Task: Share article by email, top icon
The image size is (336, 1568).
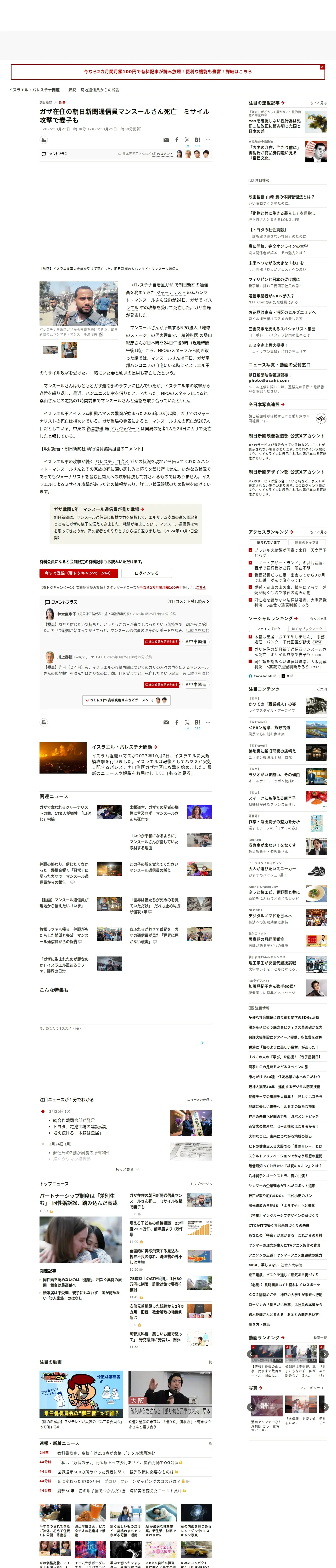Action: [166, 140]
